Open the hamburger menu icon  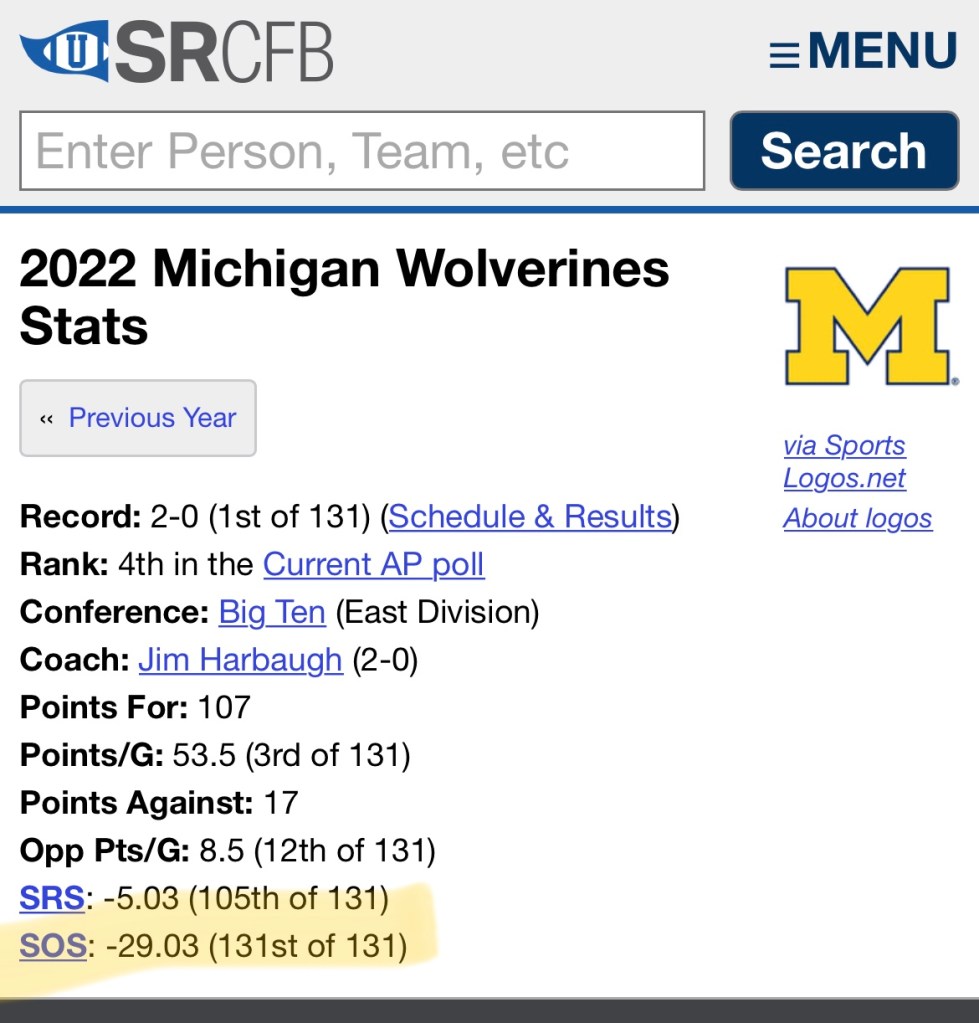click(784, 54)
